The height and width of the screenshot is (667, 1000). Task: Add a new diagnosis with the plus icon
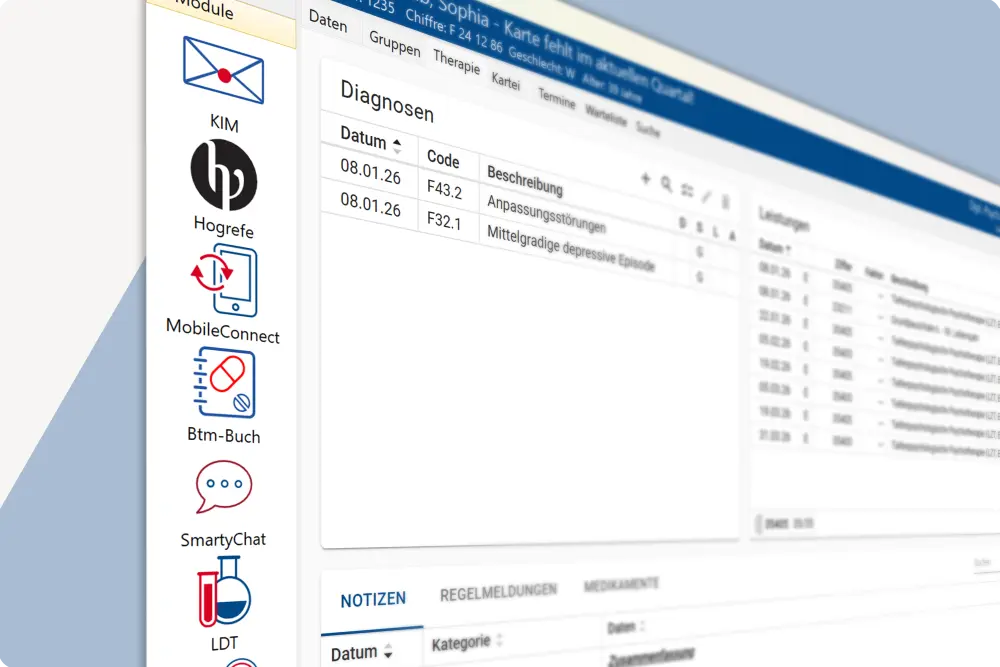click(645, 179)
